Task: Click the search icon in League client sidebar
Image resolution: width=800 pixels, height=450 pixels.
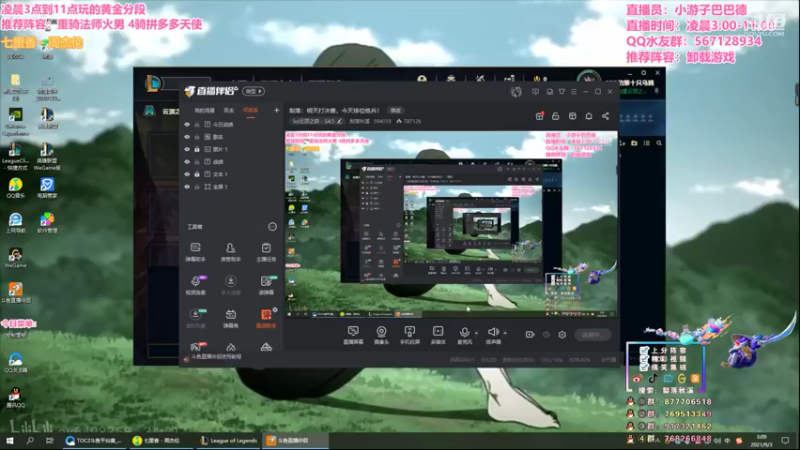Action: [659, 143]
